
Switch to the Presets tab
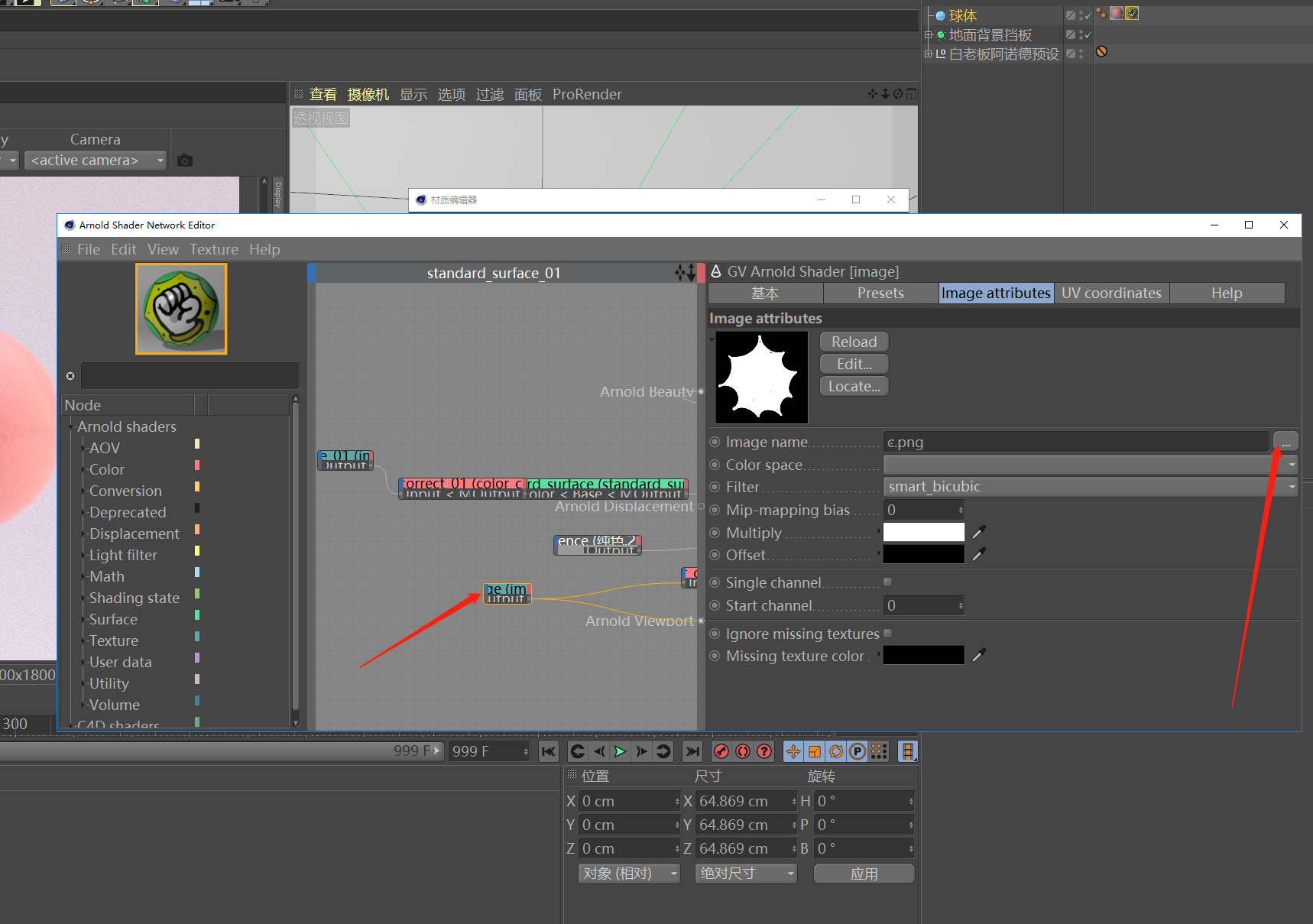click(x=880, y=293)
